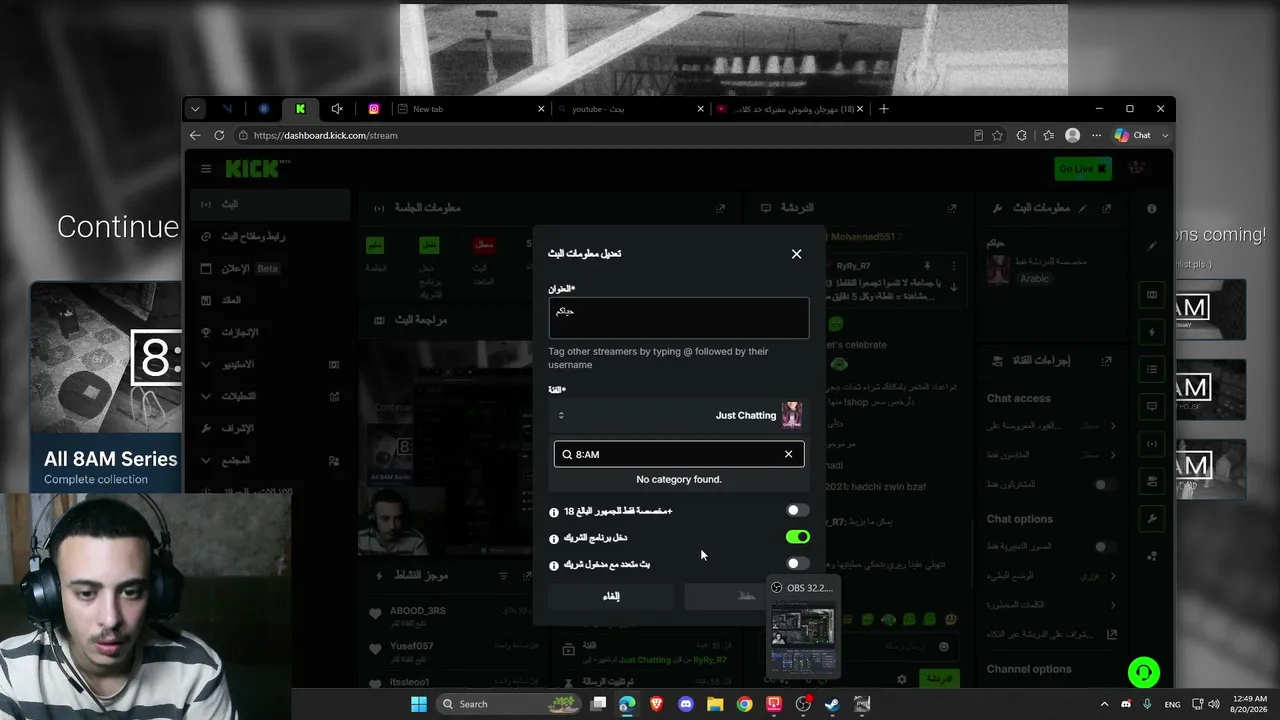Pop out the chat panel
Screen dimensions: 1280x720
tap(952, 208)
